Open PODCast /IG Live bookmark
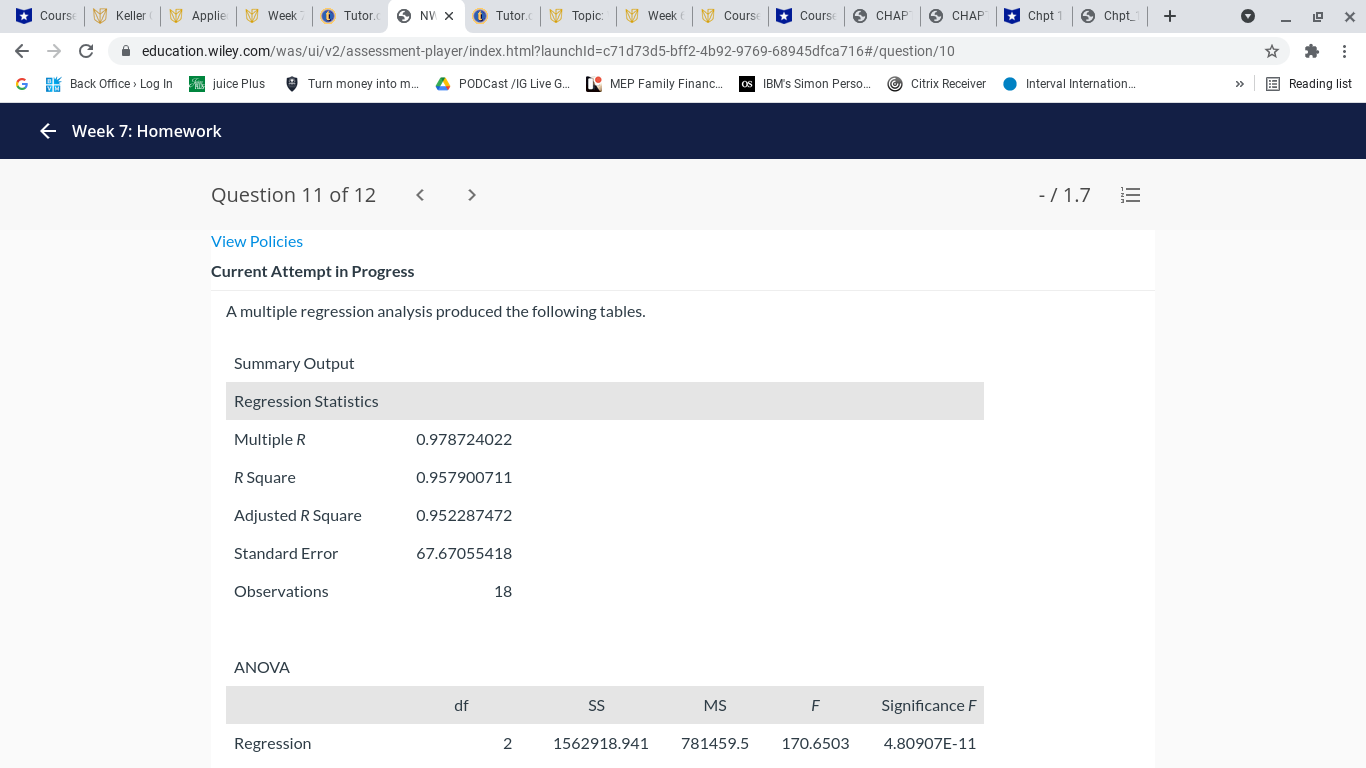1366x768 pixels. [x=503, y=84]
